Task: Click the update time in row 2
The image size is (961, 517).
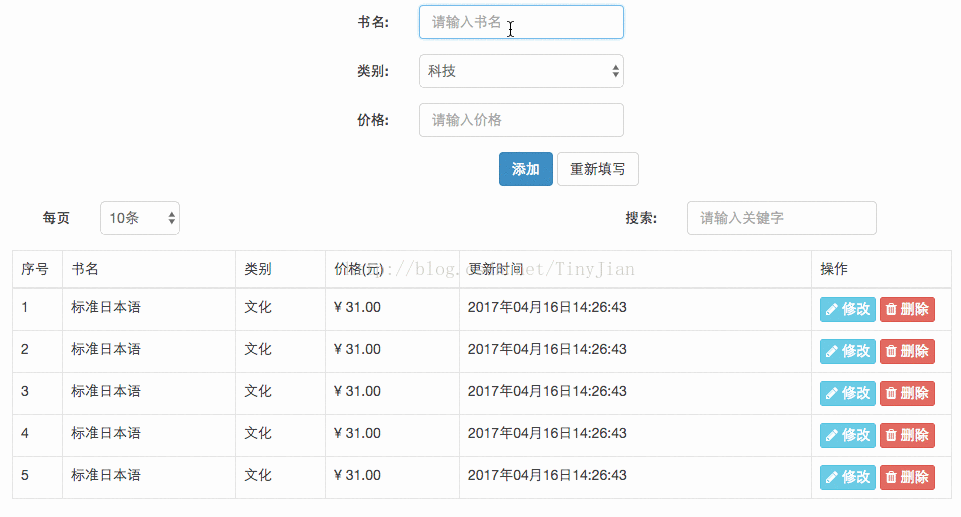Action: (547, 349)
